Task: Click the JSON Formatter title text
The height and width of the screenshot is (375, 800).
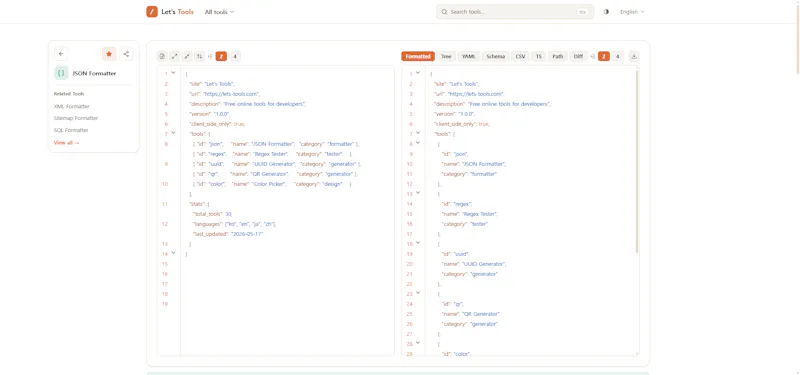Action: pyautogui.click(x=94, y=73)
